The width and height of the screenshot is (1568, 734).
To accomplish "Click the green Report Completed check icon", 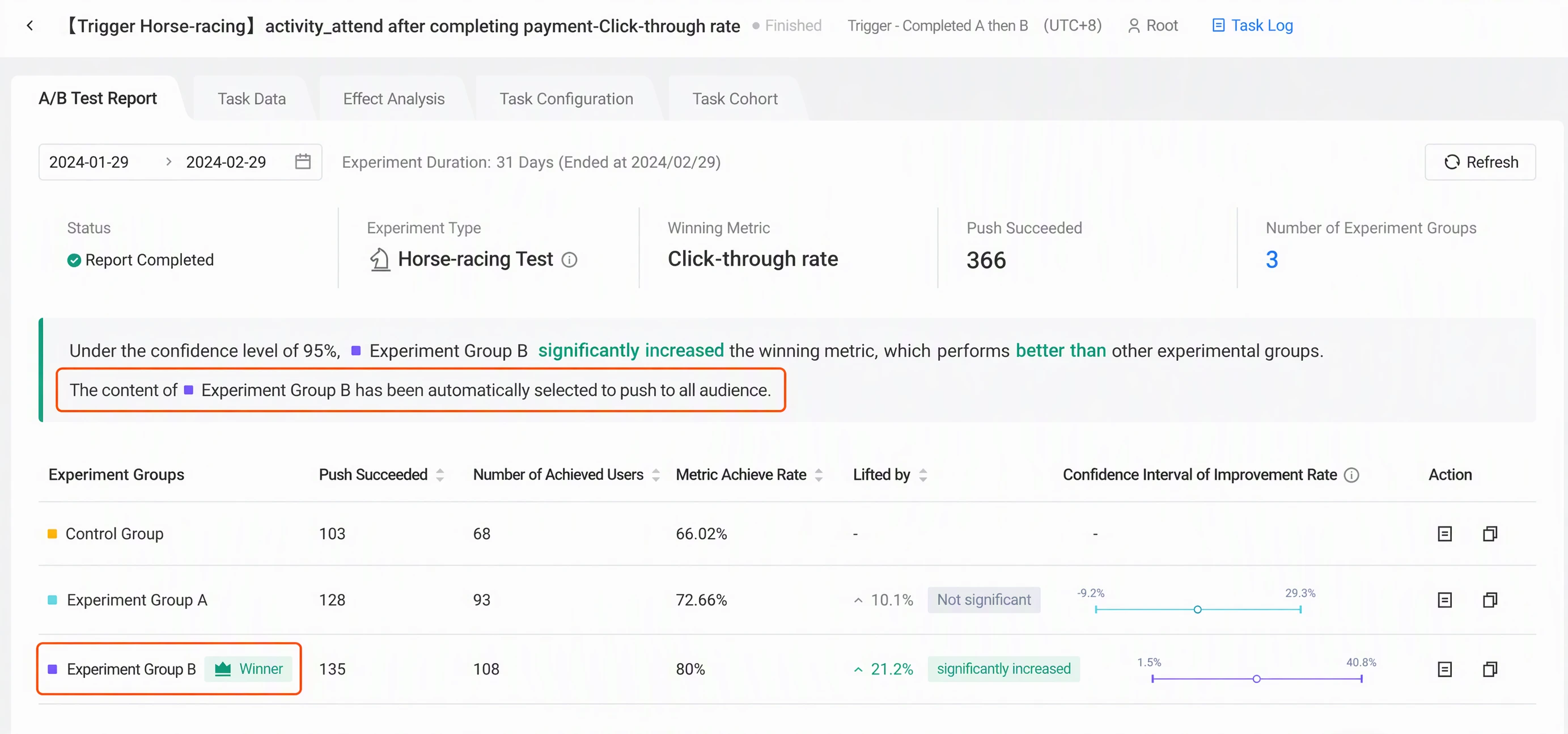I will 74,261.
